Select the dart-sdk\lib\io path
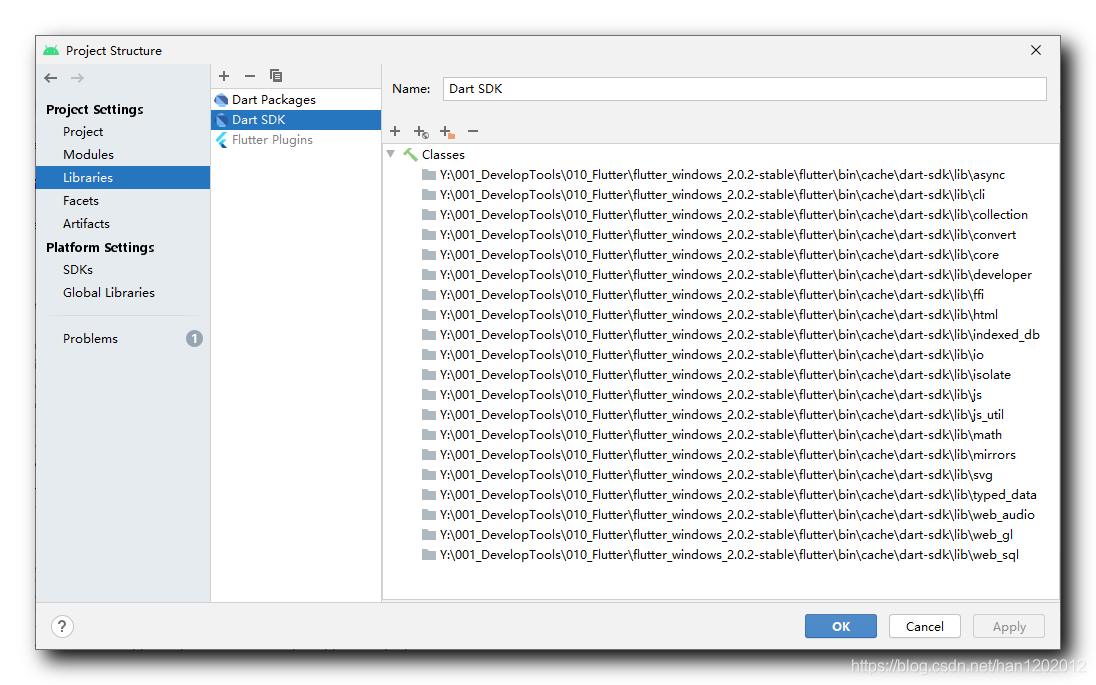 tap(712, 354)
